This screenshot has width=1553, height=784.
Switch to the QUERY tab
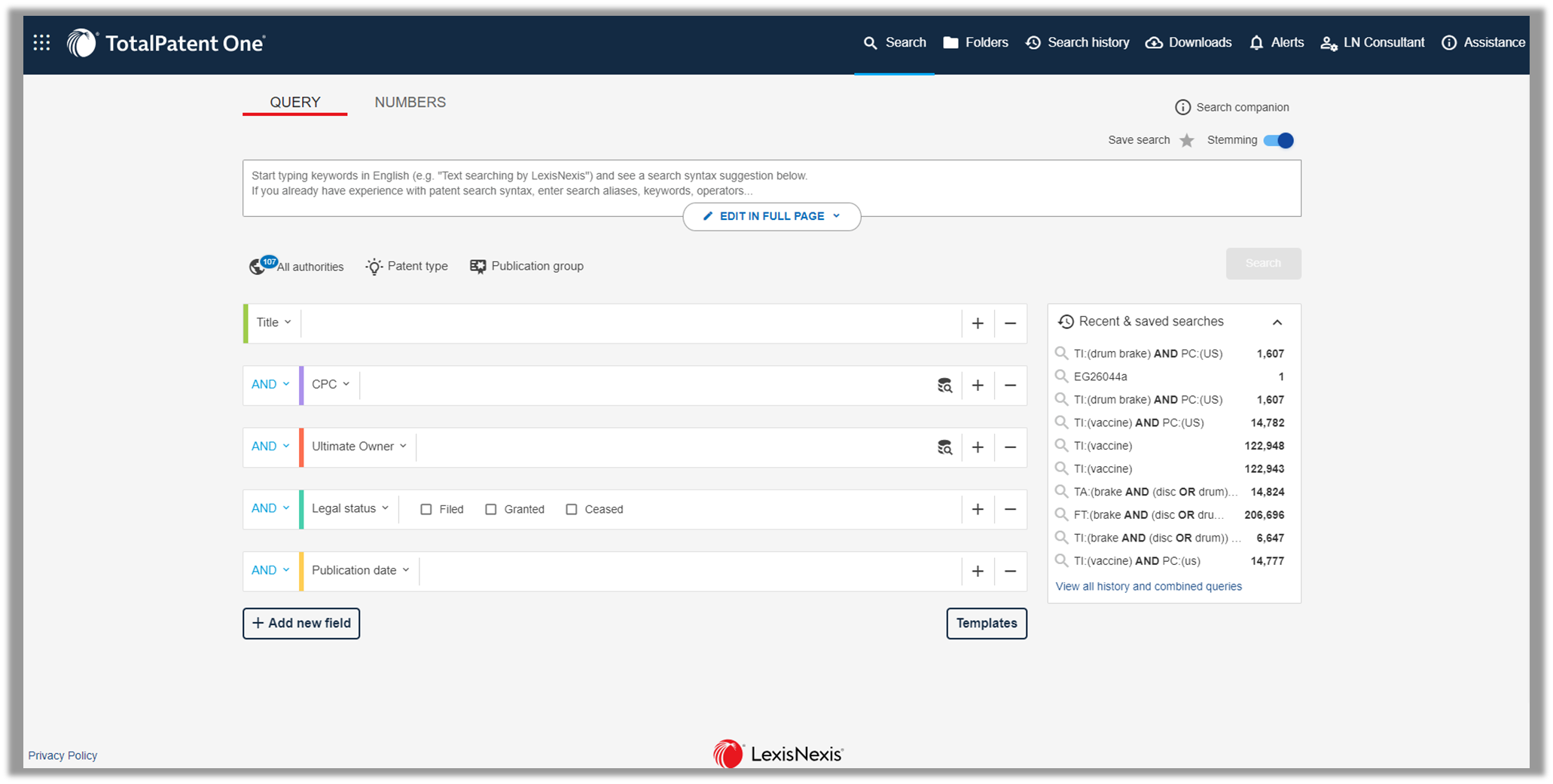295,102
